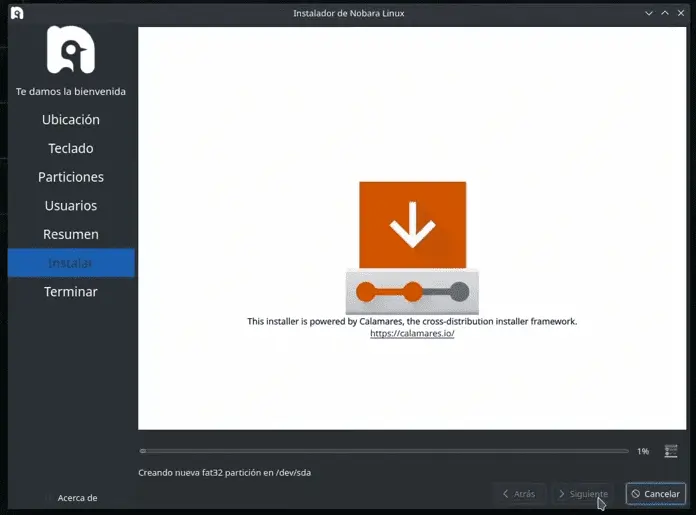Maximize the installer window
Image resolution: width=696 pixels, height=515 pixels.
pyautogui.click(x=664, y=13)
